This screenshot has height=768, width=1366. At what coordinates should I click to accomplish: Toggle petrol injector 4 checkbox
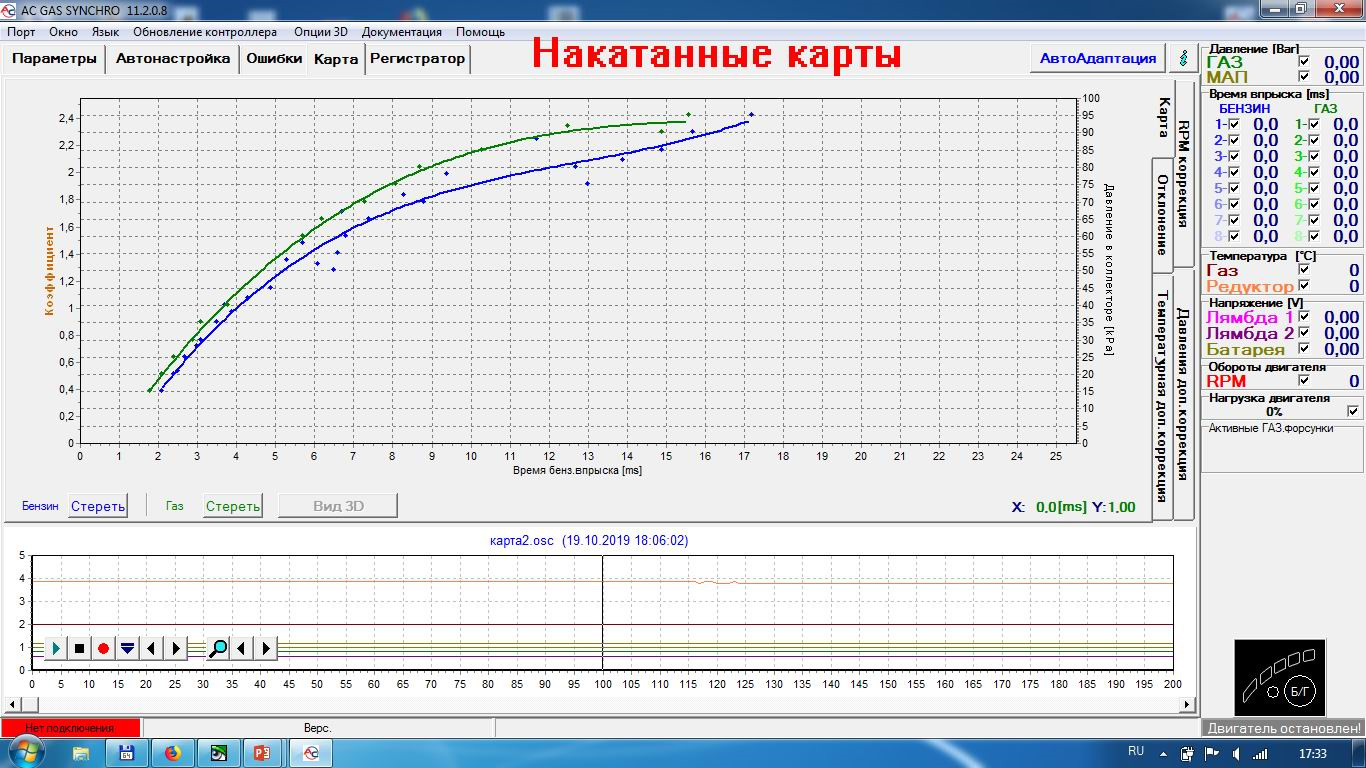point(1233,173)
